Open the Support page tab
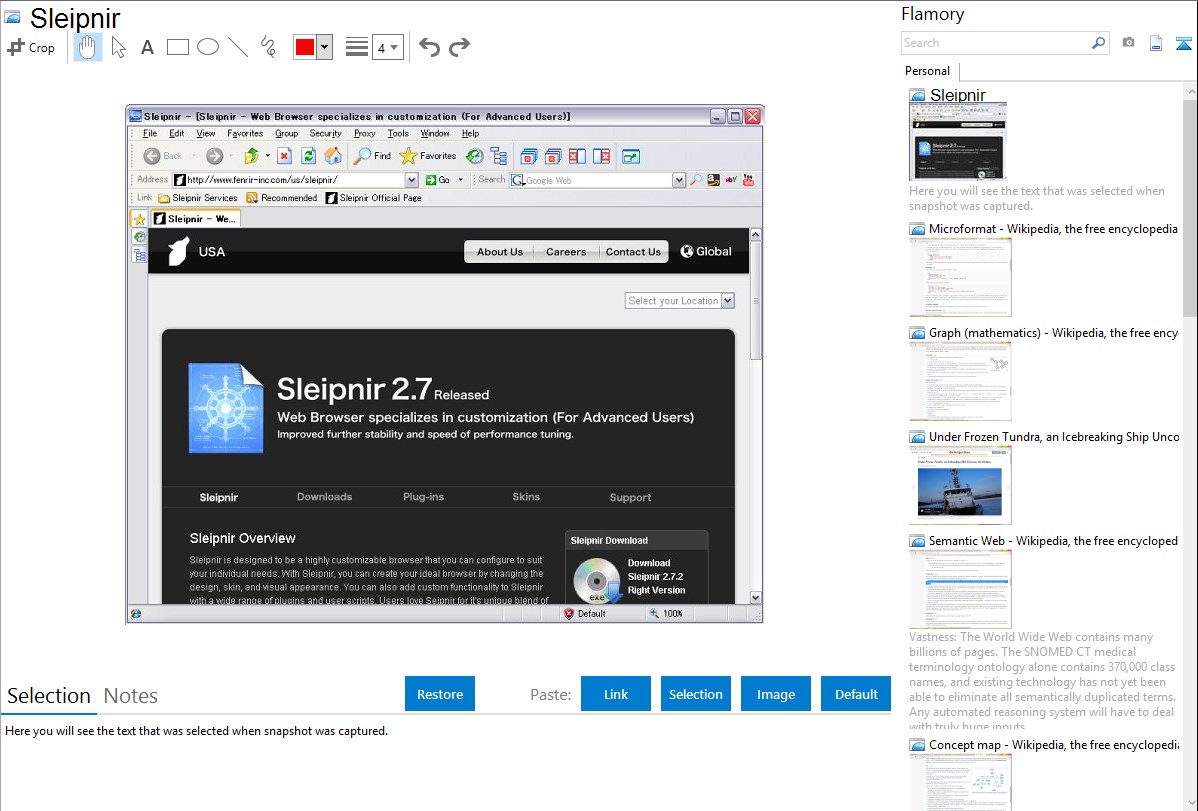 tap(630, 498)
